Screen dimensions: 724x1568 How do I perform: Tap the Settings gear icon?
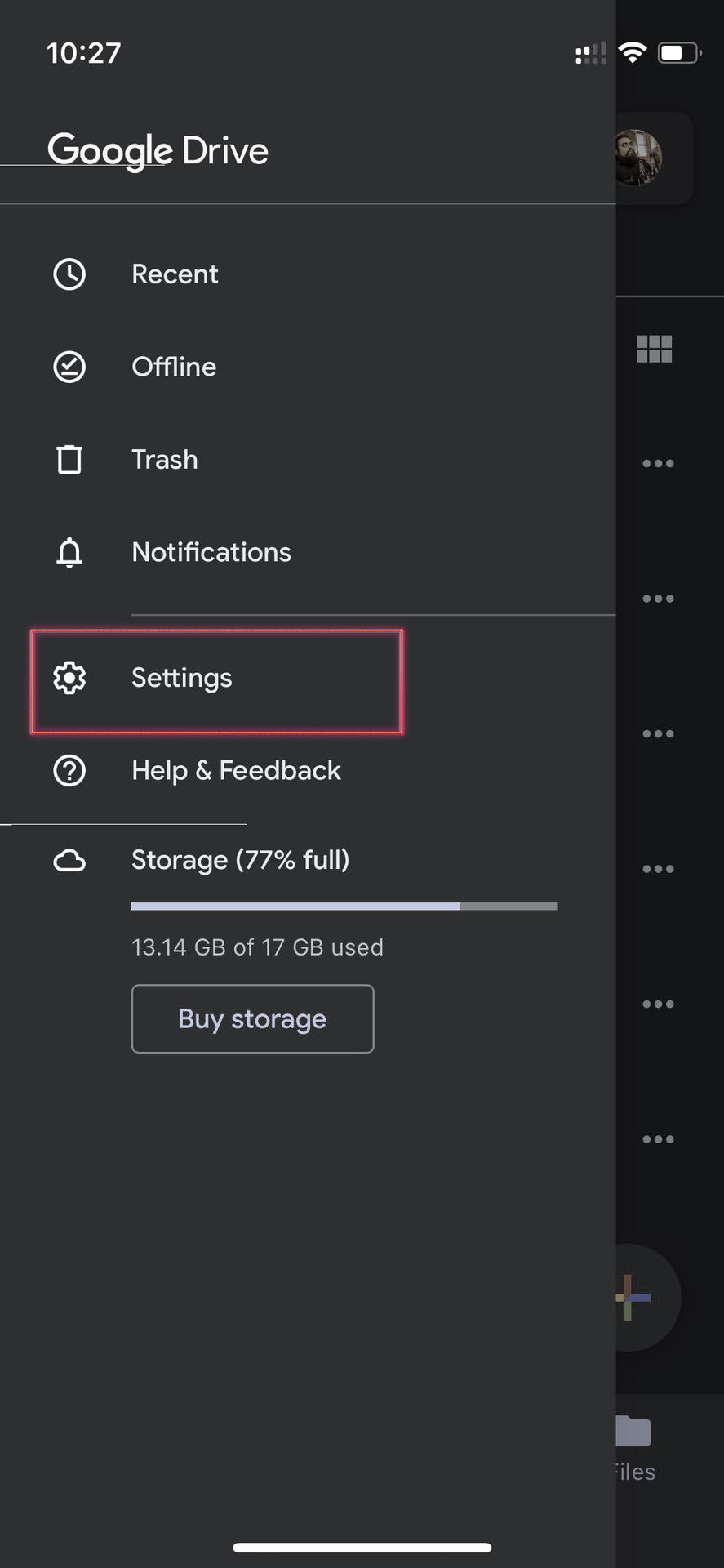click(69, 678)
